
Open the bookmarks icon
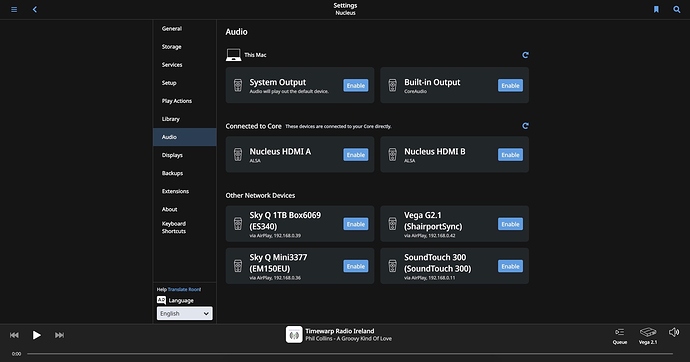point(656,9)
